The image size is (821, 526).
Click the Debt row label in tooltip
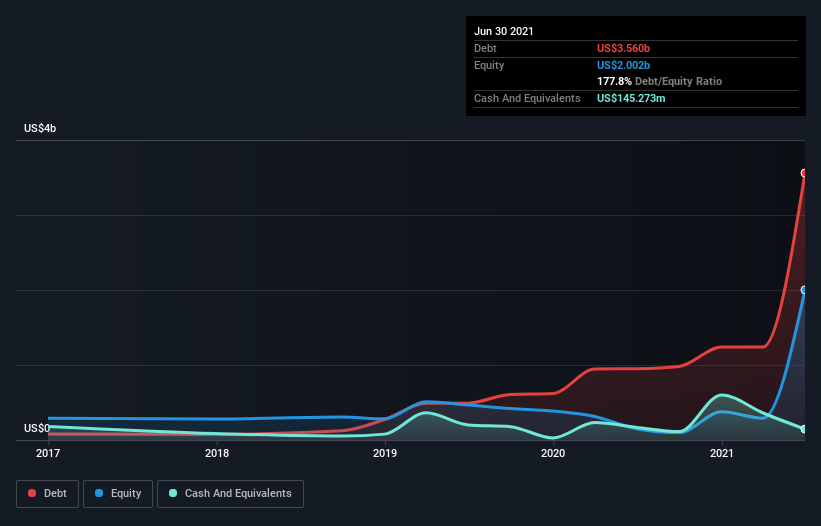485,48
